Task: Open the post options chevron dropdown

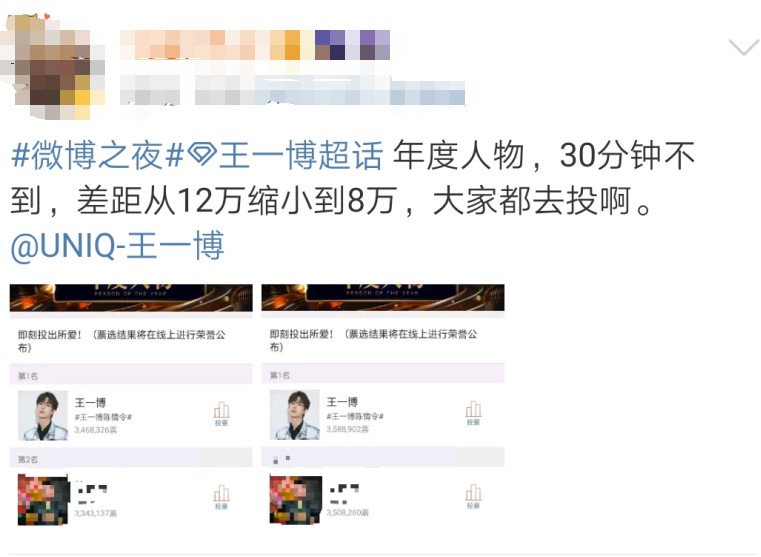Action: click(x=744, y=47)
